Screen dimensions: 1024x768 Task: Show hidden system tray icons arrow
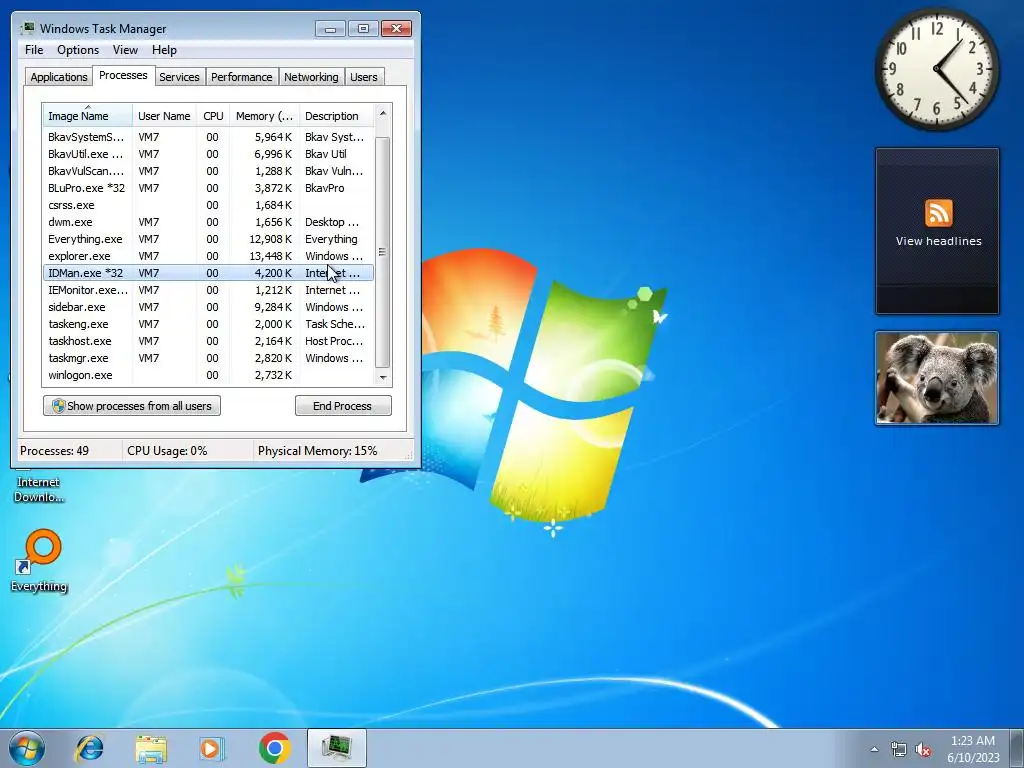click(x=874, y=749)
